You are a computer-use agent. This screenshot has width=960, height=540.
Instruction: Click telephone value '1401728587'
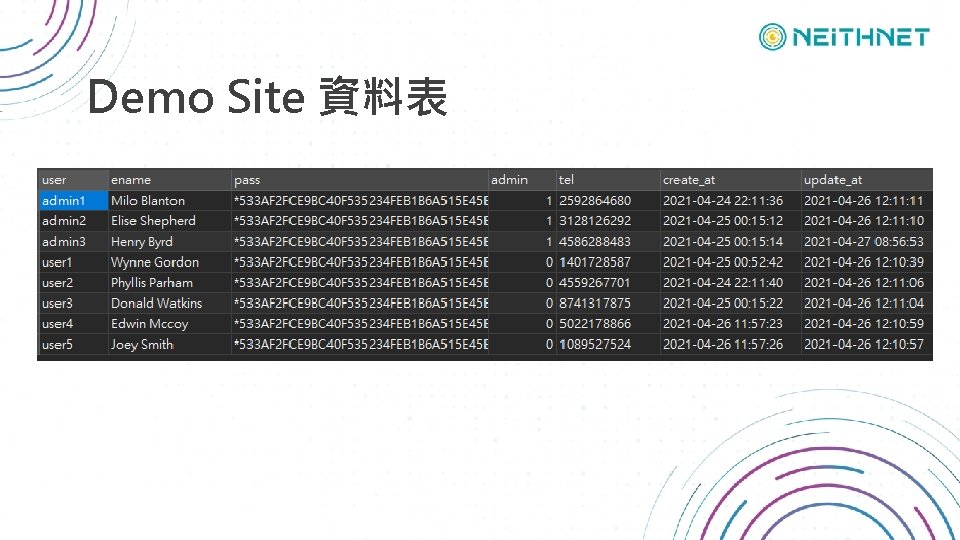594,263
